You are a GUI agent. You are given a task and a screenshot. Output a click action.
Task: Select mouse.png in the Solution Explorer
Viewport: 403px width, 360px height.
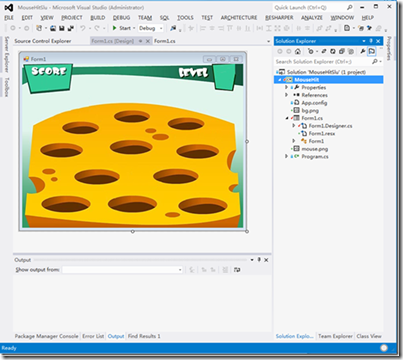(x=314, y=149)
